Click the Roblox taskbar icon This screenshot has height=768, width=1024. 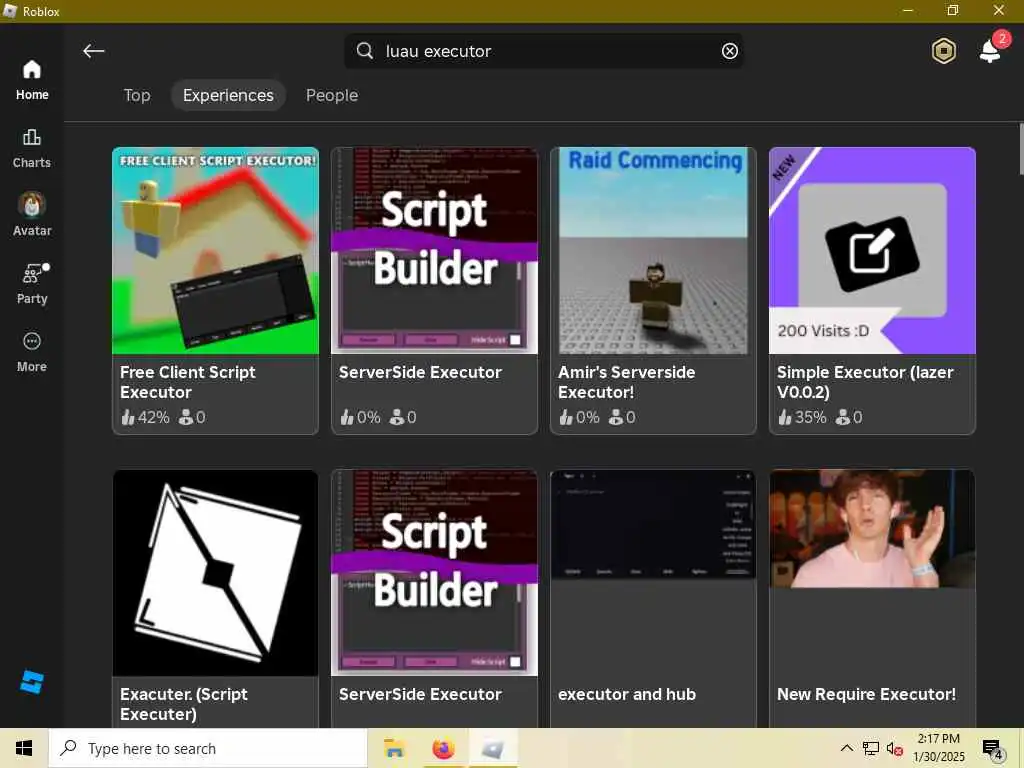pyautogui.click(x=492, y=748)
